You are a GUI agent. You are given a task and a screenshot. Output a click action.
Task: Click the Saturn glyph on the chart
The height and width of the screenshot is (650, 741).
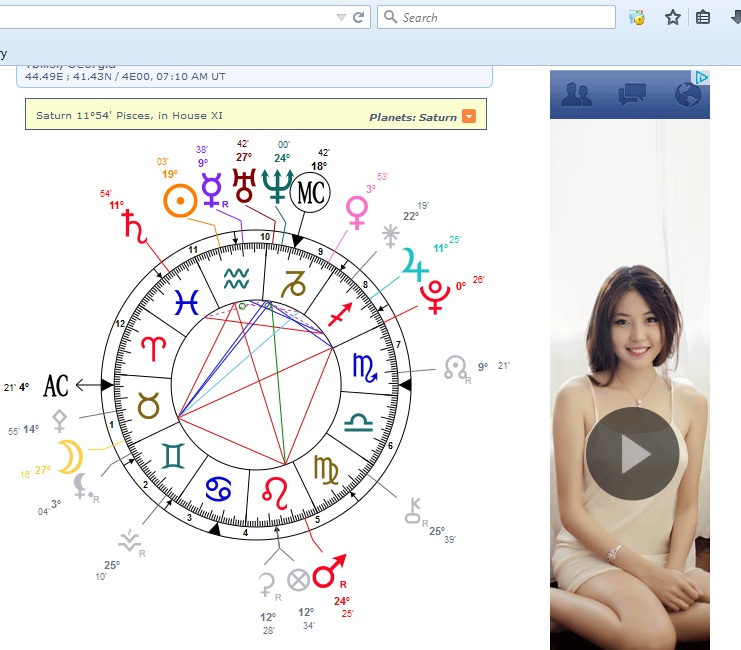tap(135, 226)
